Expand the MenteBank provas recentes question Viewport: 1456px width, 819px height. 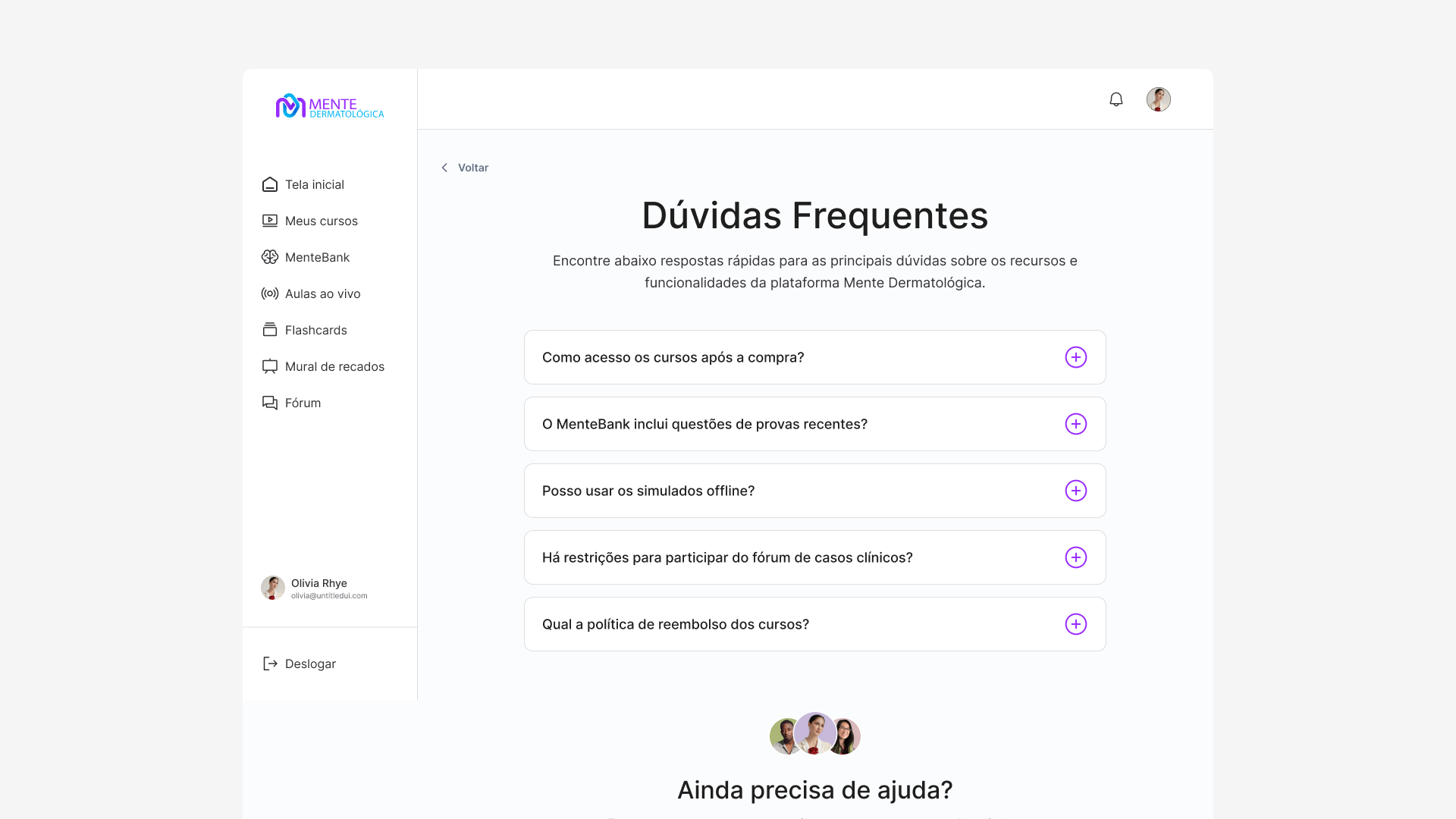[1075, 424]
